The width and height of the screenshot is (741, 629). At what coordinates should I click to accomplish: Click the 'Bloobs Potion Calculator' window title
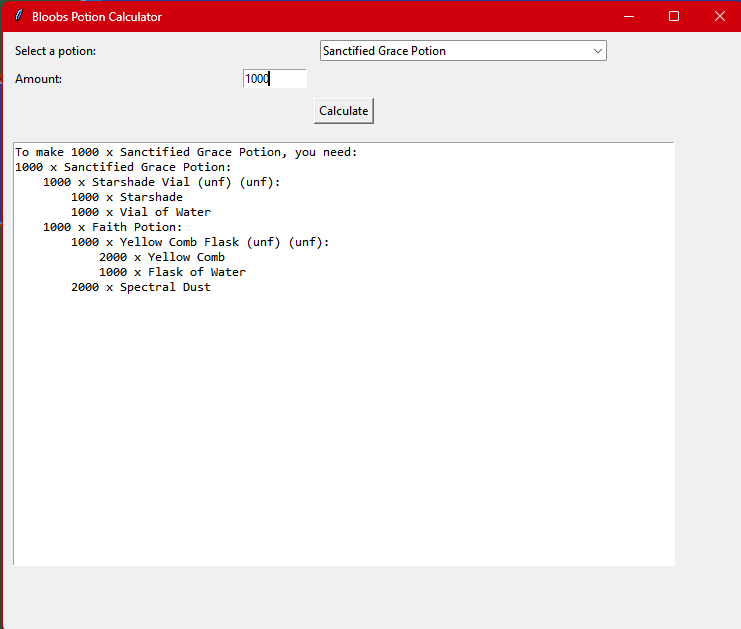click(x=97, y=17)
